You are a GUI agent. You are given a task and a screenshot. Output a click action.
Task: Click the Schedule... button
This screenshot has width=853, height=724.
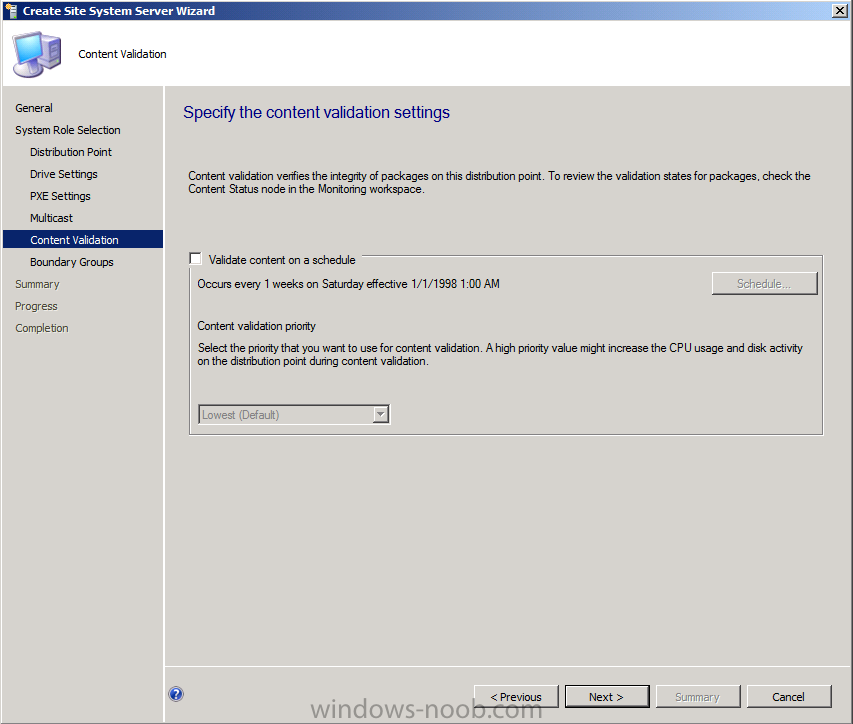764,283
